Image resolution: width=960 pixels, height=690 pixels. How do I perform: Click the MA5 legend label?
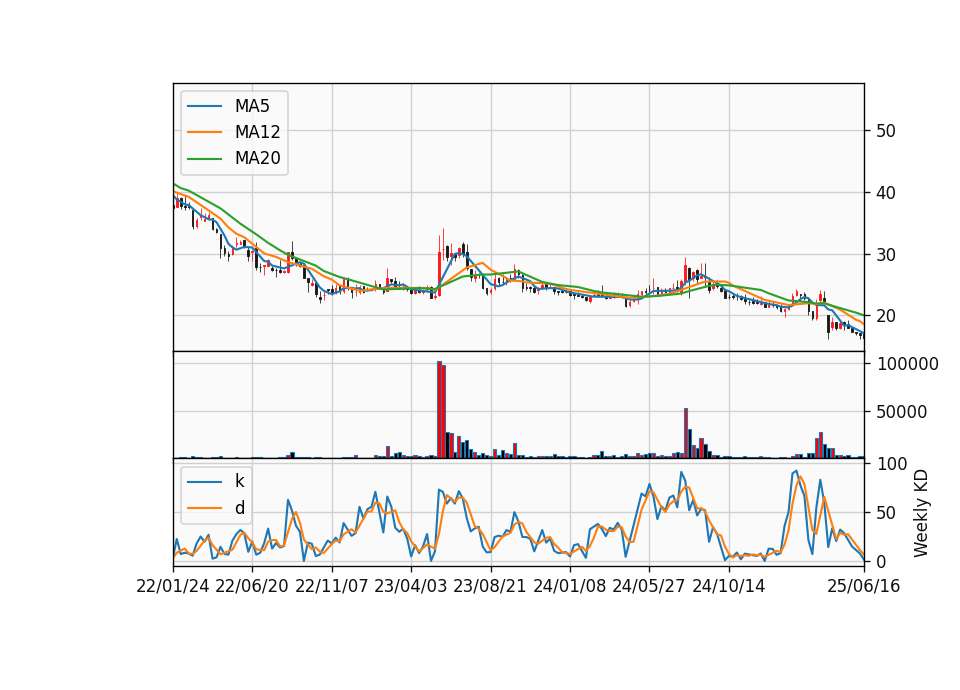coord(252,106)
